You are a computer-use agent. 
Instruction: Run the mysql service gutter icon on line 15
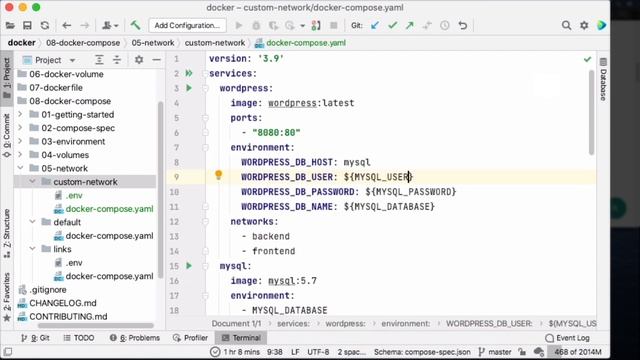tap(189, 266)
